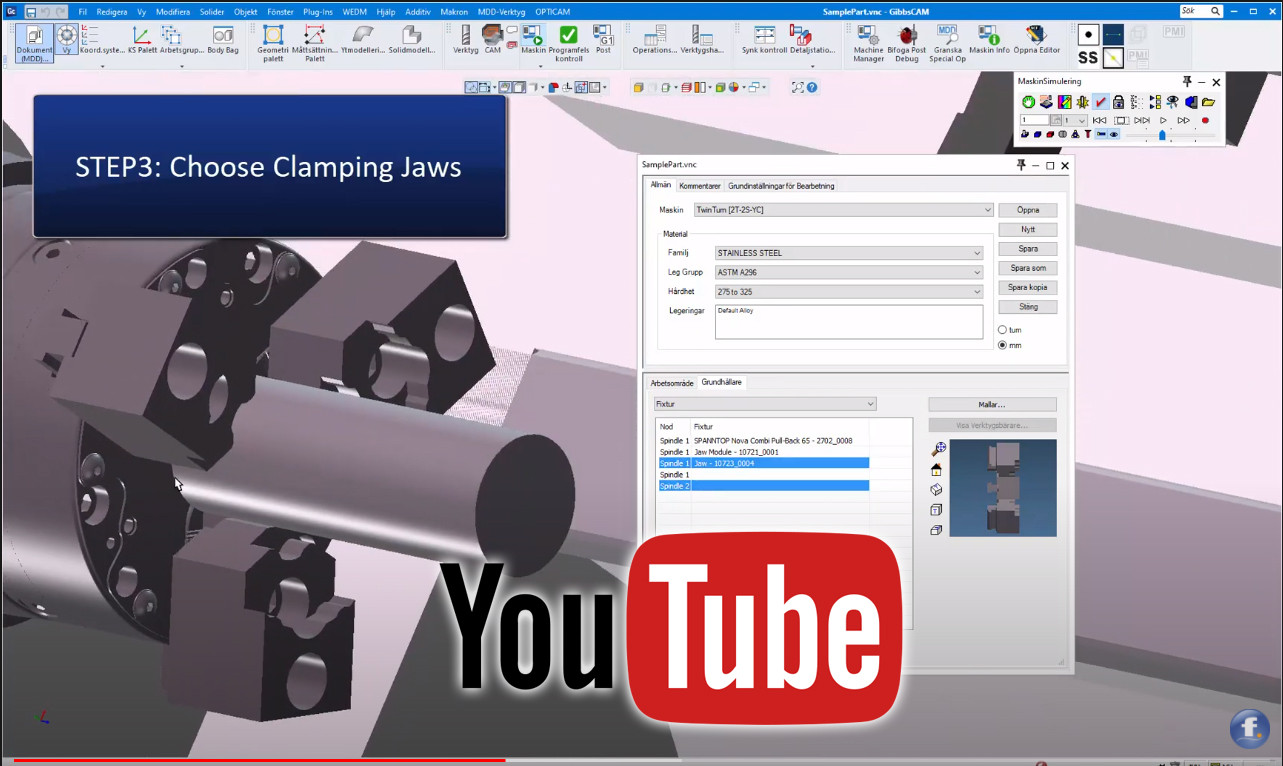Click the Spara kopia button
1283x766 pixels.
1028,287
